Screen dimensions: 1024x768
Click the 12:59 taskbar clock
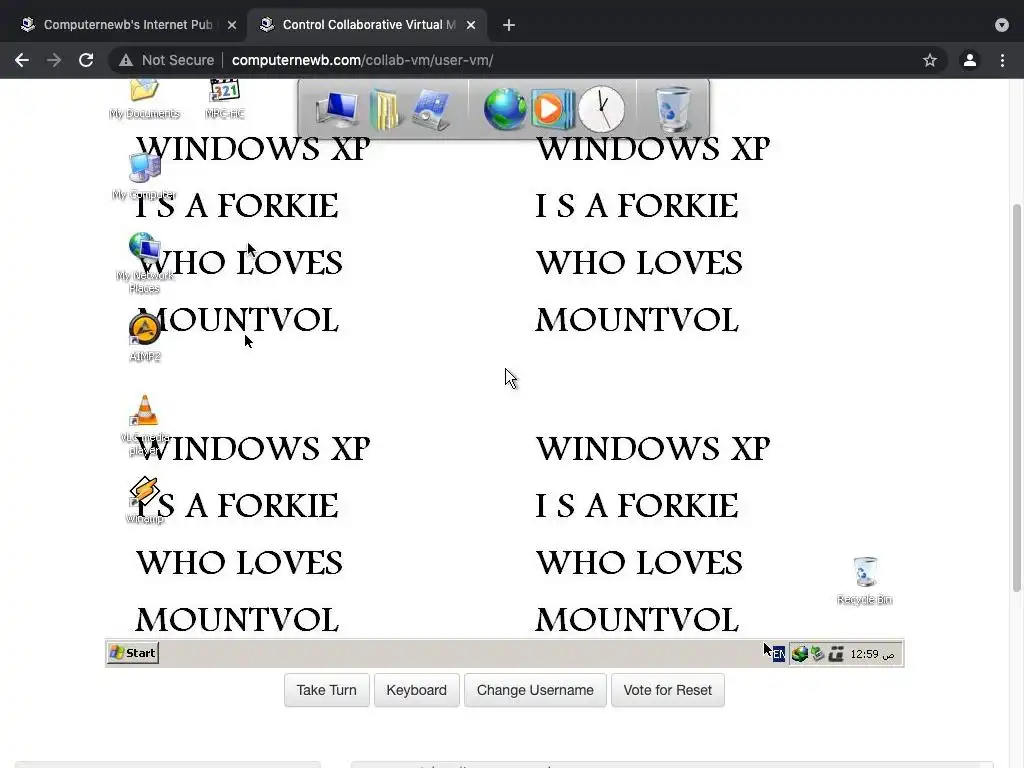coord(872,654)
